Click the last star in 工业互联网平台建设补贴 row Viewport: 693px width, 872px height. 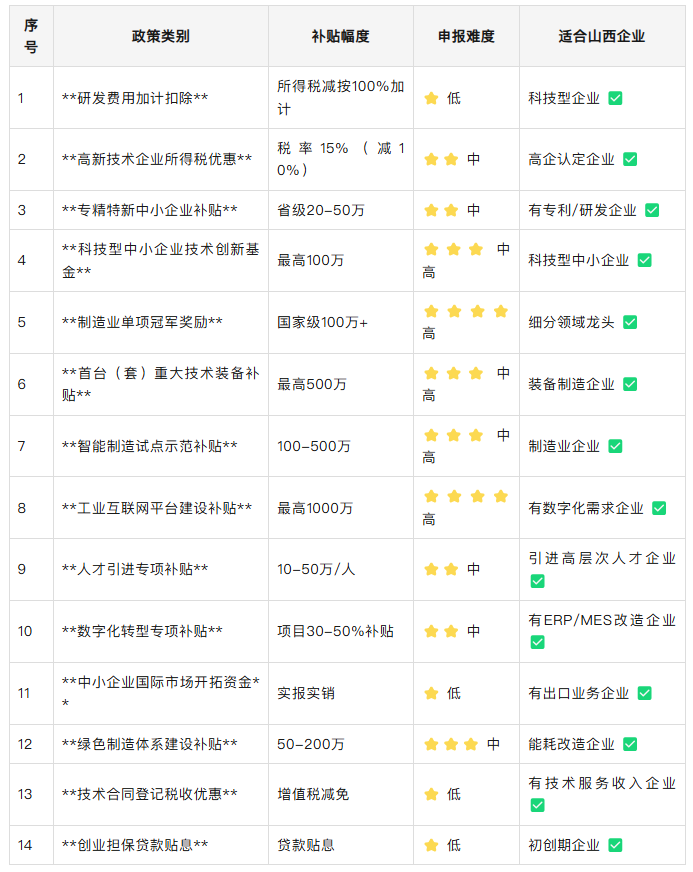tap(500, 496)
